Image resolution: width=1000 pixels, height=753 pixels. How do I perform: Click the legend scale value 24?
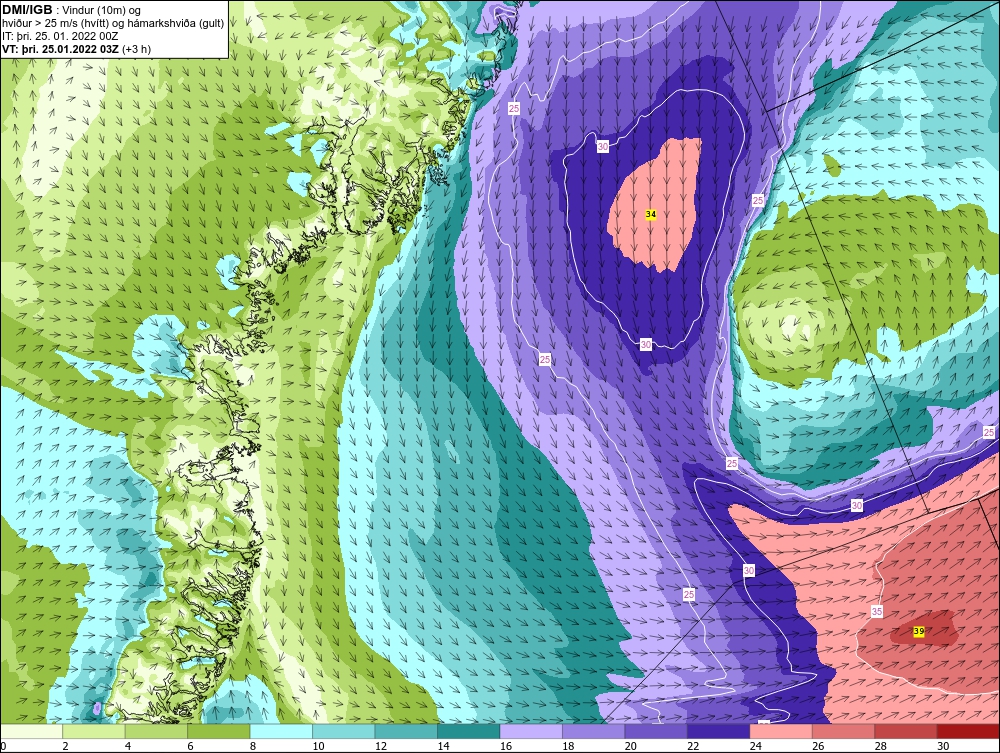pyautogui.click(x=756, y=746)
